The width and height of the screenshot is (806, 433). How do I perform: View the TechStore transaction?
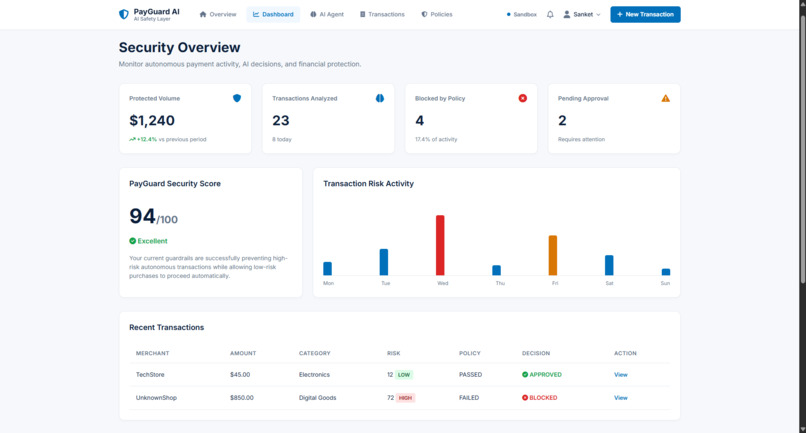coord(620,374)
